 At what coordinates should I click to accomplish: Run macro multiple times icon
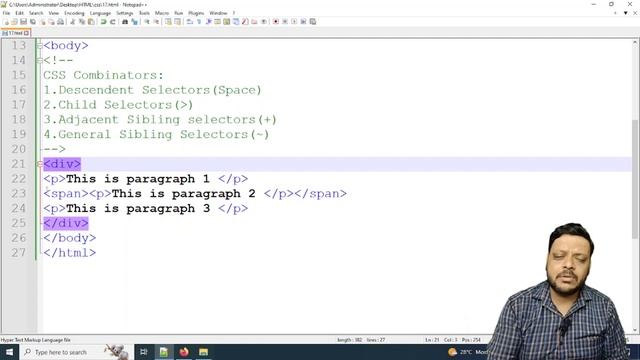[x=303, y=22]
